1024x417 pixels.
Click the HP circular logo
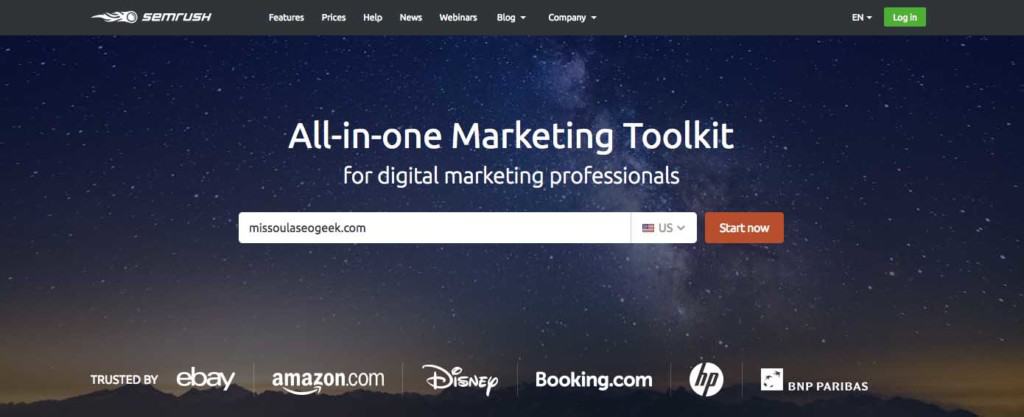pos(706,379)
